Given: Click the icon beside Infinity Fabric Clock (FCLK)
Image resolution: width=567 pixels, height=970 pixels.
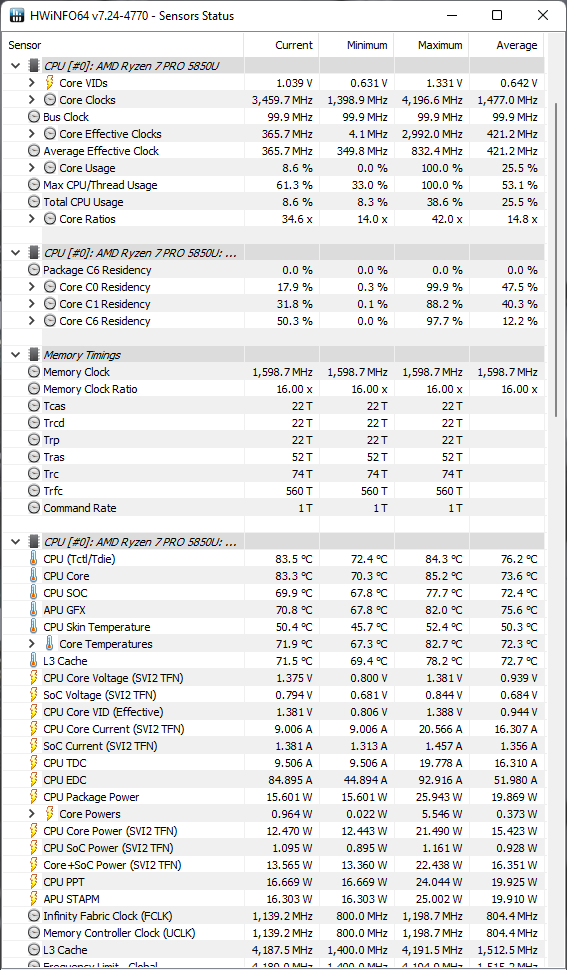Looking at the screenshot, I should click(34, 916).
